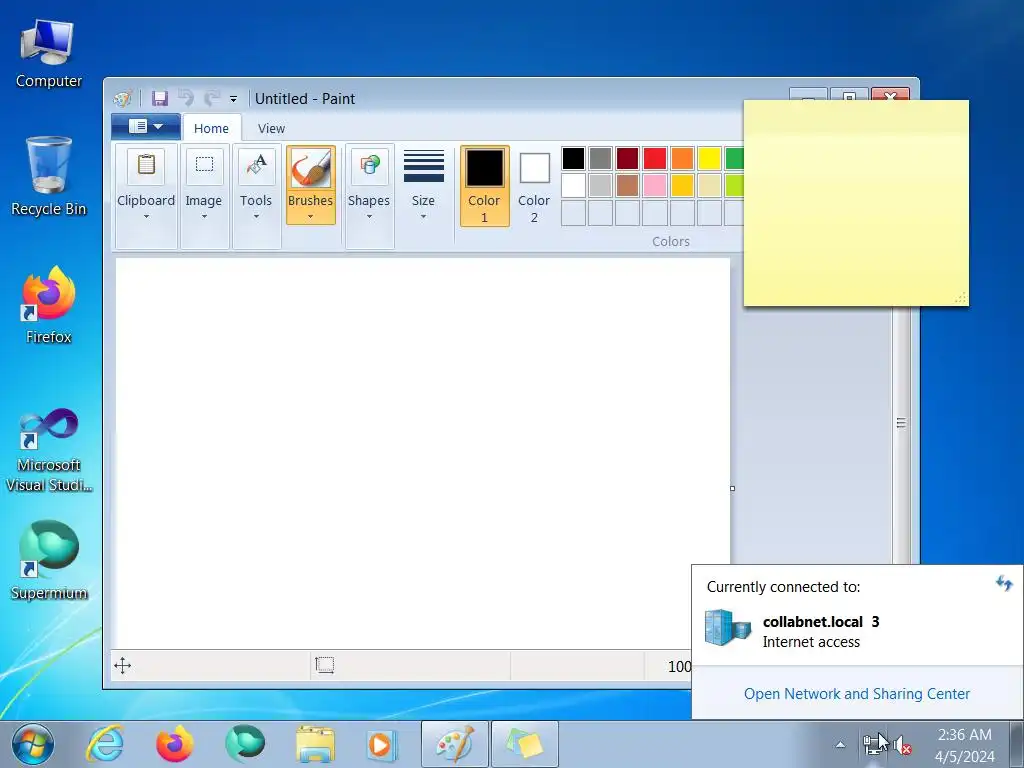This screenshot has width=1024, height=768.
Task: Open the Windows Start orb
Action: pos(33,744)
